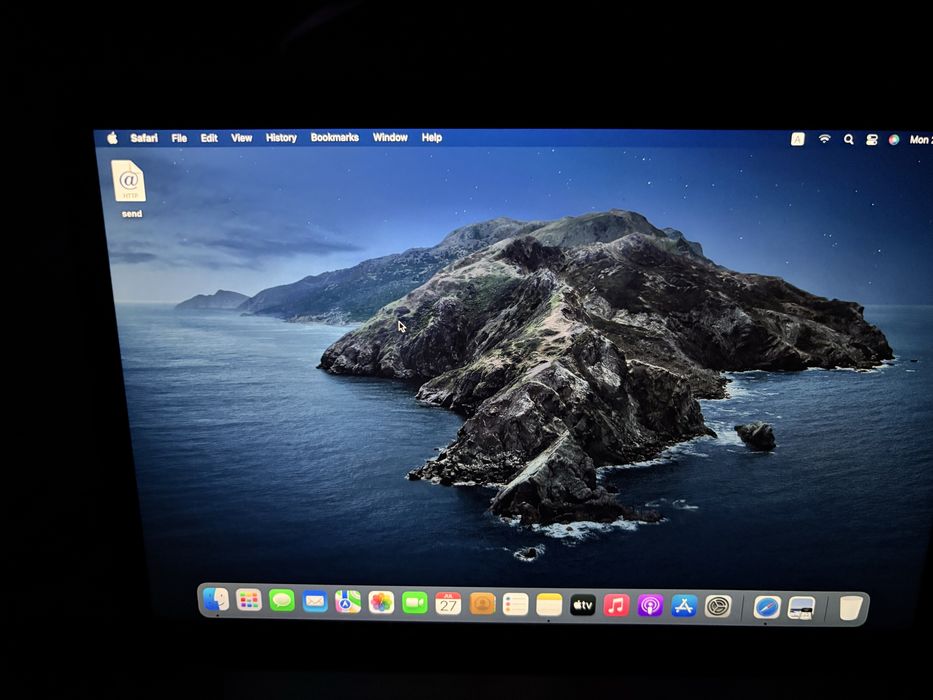Open the File menu
Viewport: 933px width, 700px height.
[179, 138]
